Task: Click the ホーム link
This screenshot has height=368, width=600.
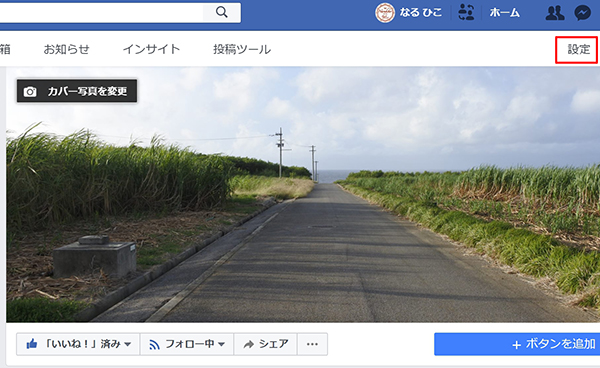Action: (504, 13)
